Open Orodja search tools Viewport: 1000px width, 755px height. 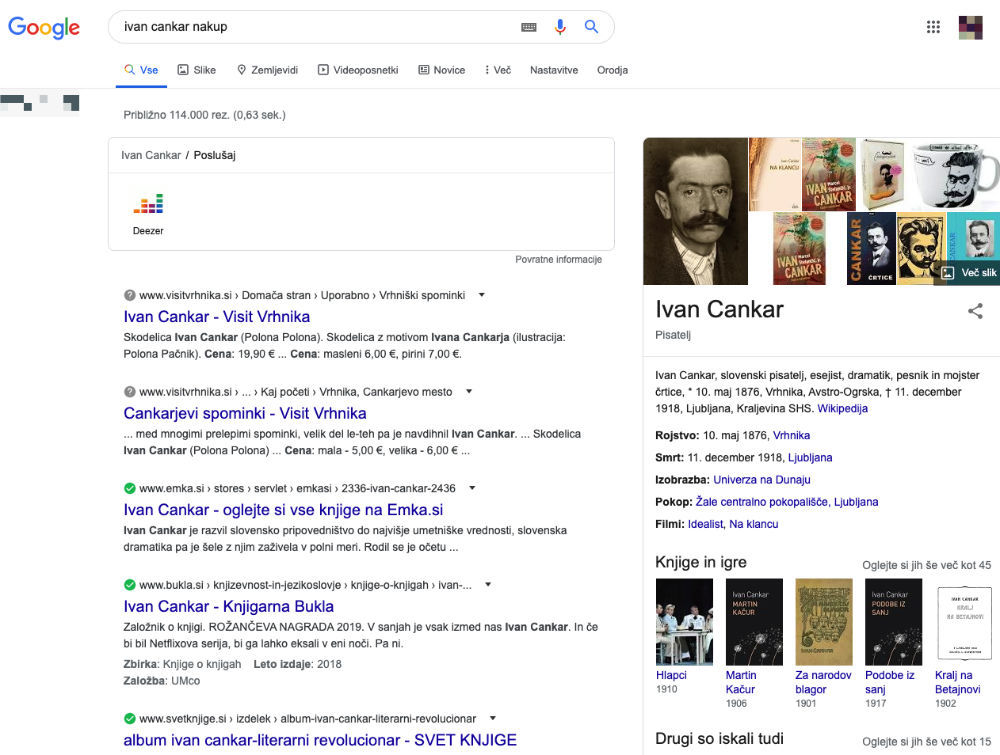[x=612, y=70]
